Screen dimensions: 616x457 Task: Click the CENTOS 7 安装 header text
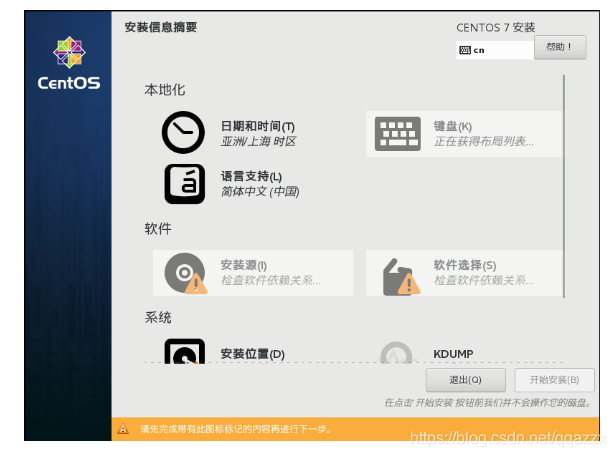pos(495,28)
